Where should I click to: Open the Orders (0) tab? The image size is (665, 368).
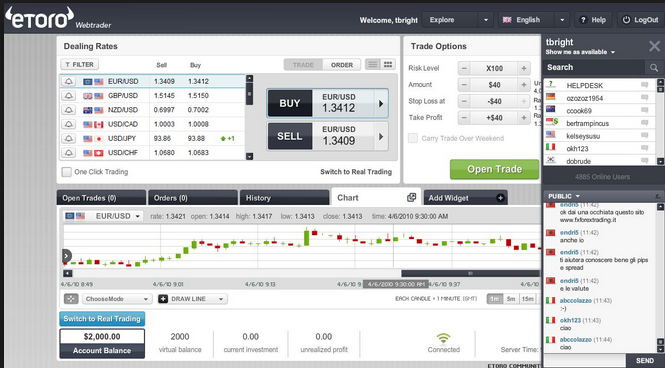(x=192, y=198)
